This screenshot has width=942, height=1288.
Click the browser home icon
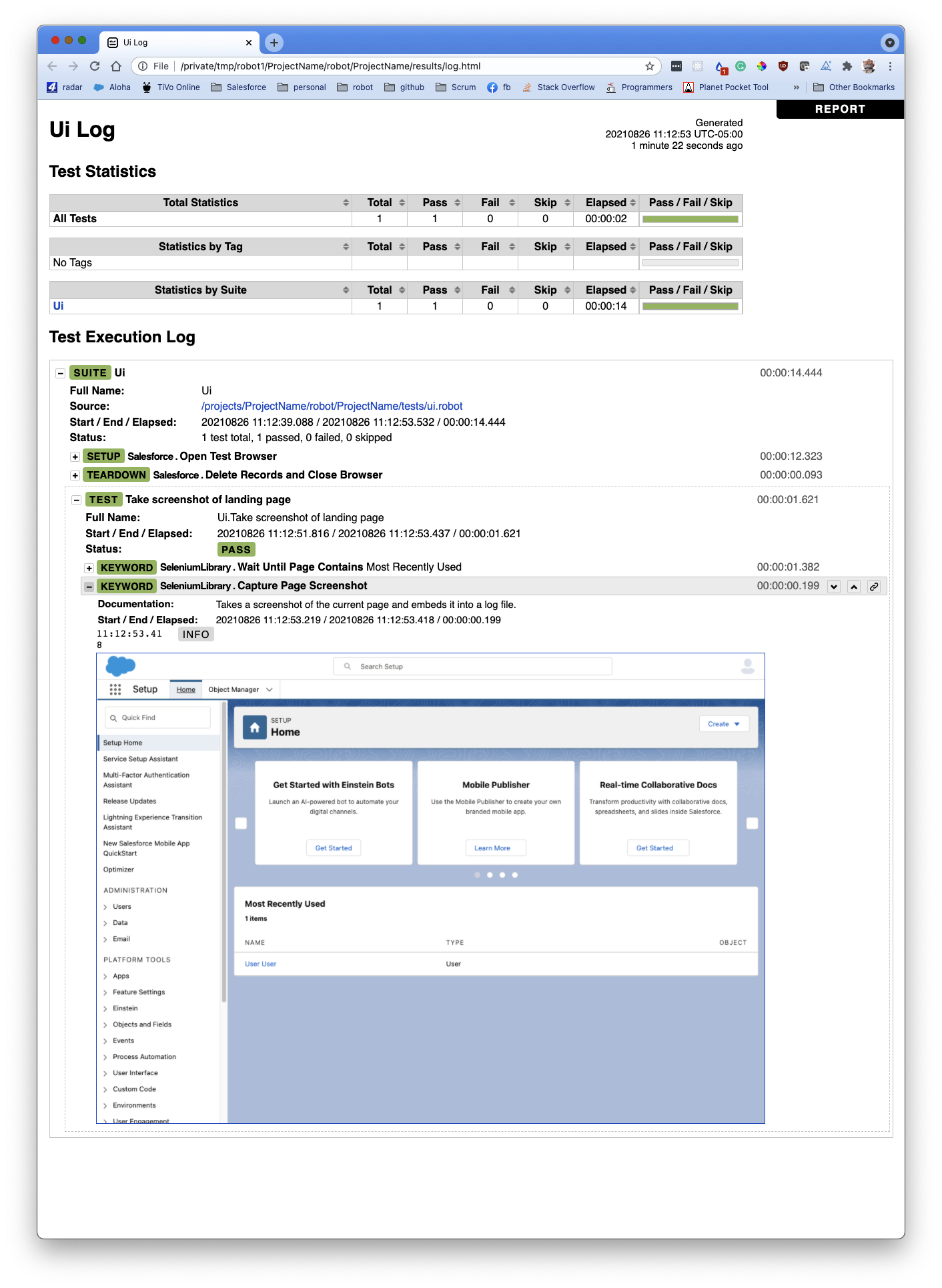116,66
